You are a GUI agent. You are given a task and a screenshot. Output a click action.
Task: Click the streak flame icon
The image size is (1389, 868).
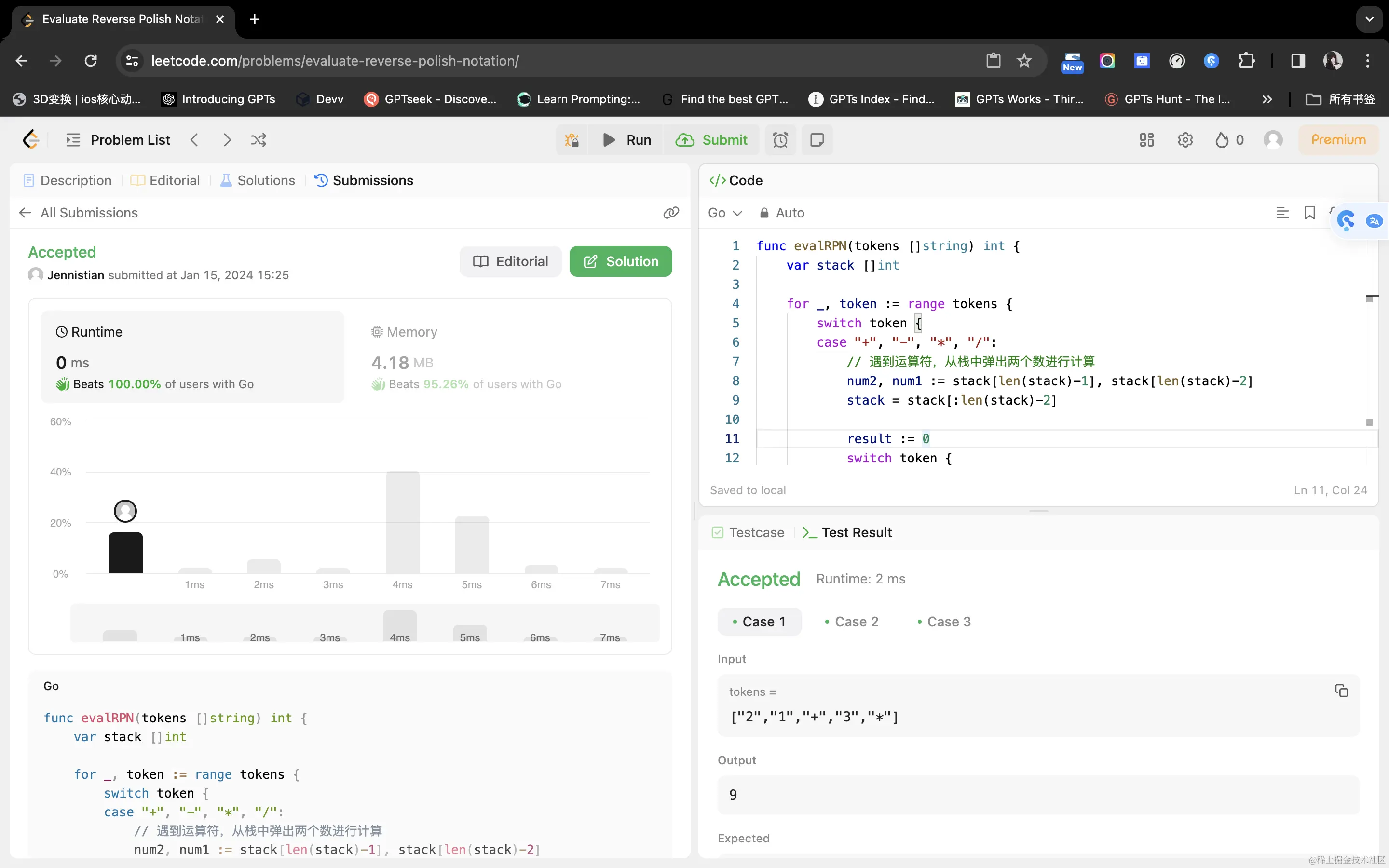(x=1222, y=140)
